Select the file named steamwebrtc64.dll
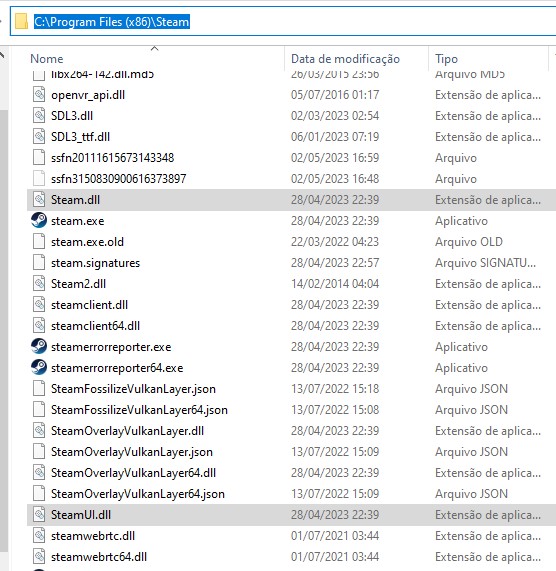This screenshot has width=556, height=571. (x=99, y=557)
